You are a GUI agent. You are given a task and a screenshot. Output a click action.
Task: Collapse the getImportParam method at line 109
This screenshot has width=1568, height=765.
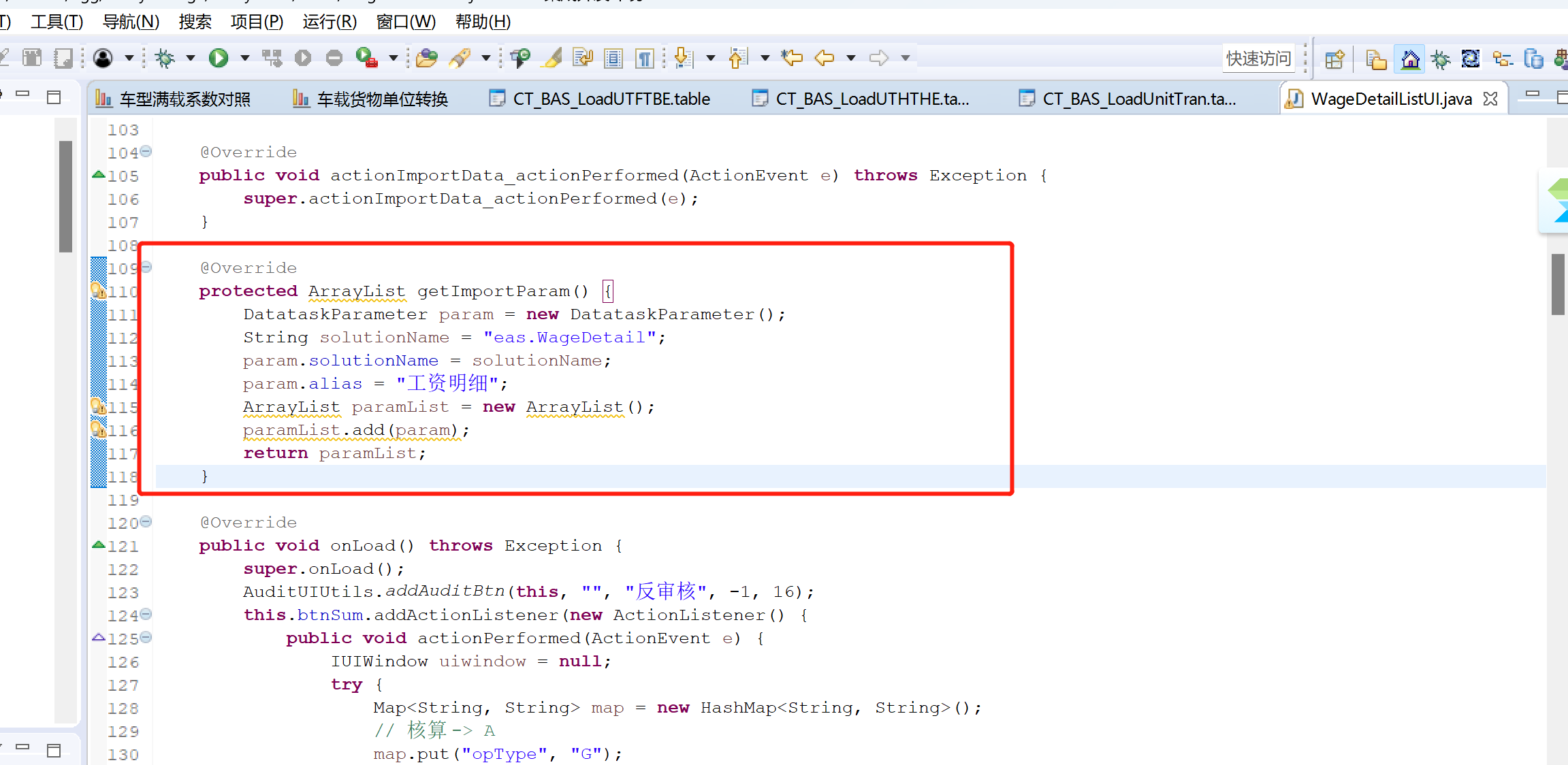click(146, 267)
